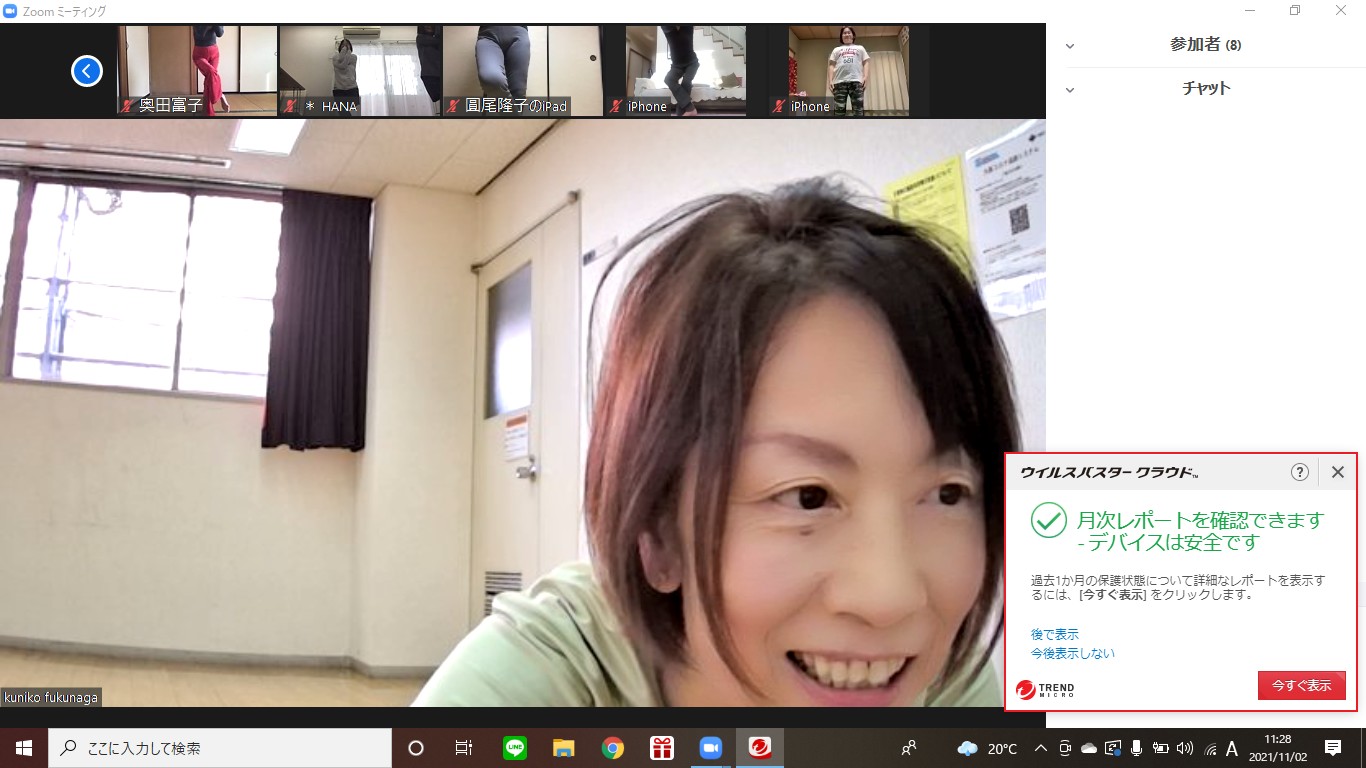Close the ウイルスバスター クラウド notification
The height and width of the screenshot is (768, 1366).
[1338, 472]
